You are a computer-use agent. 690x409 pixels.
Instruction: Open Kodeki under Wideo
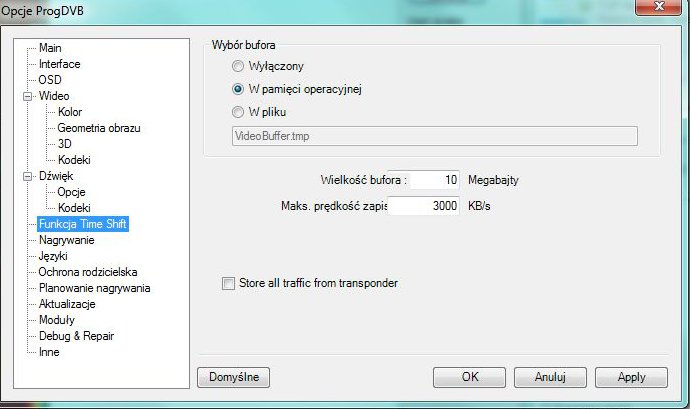(x=74, y=160)
